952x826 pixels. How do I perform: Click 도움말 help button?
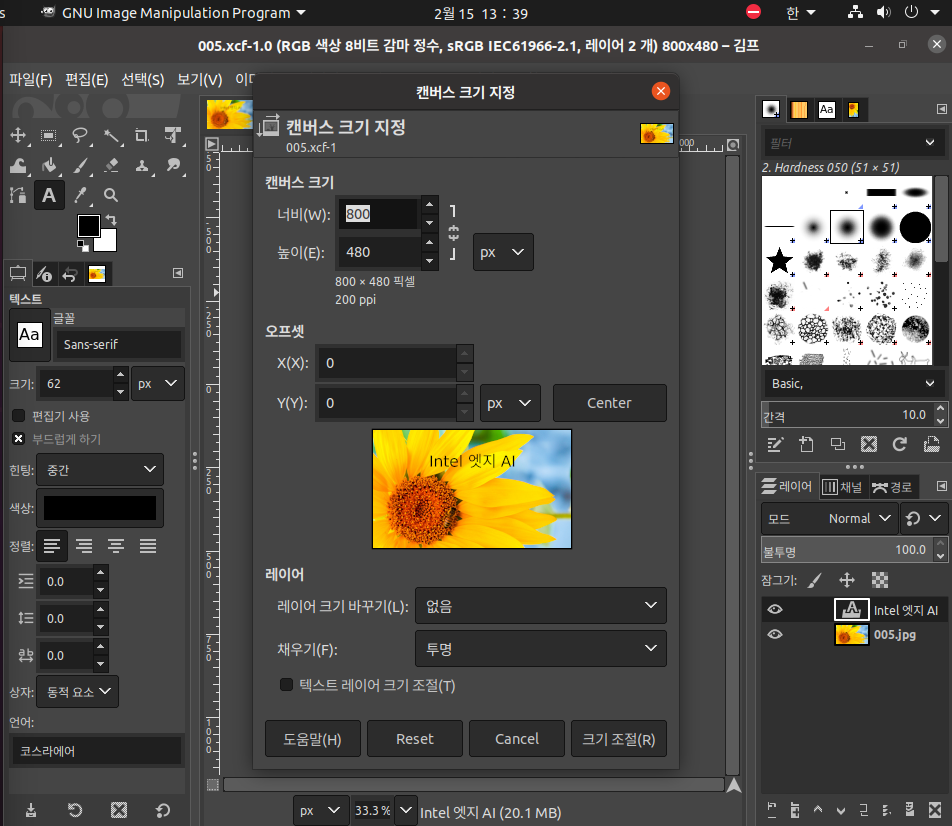point(312,739)
